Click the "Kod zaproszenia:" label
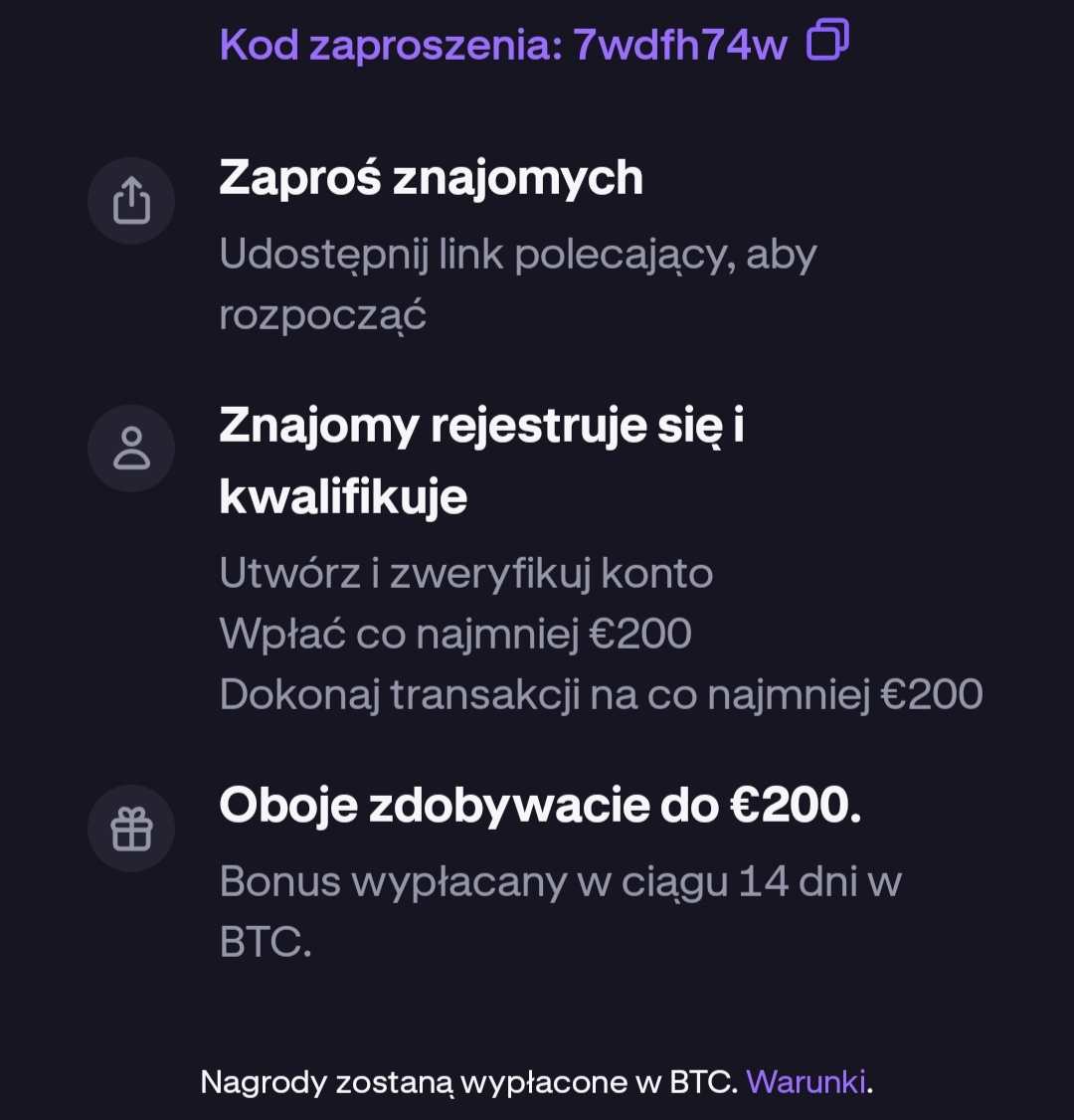1074x1120 pixels. click(x=391, y=45)
